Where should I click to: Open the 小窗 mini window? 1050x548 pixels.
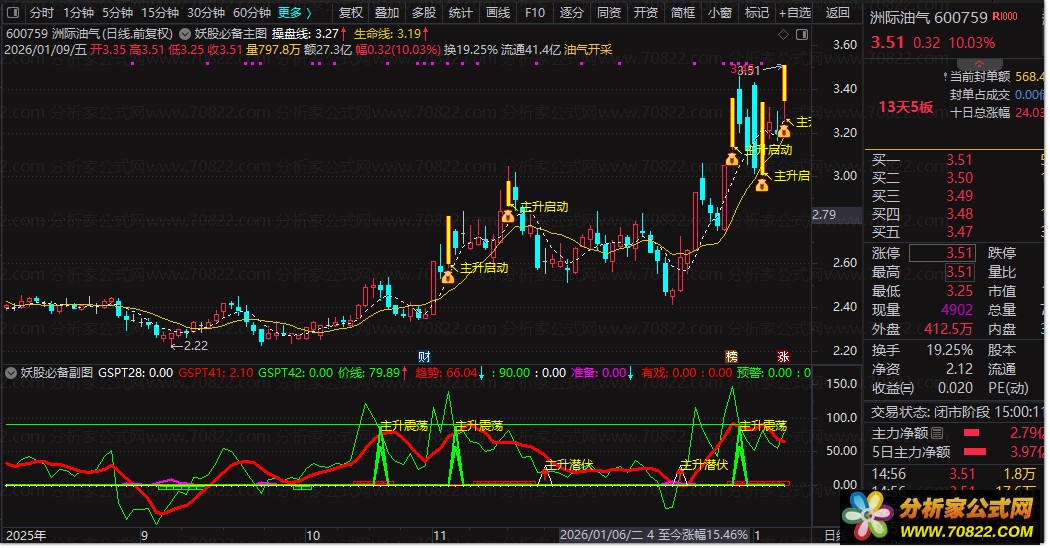(x=720, y=13)
